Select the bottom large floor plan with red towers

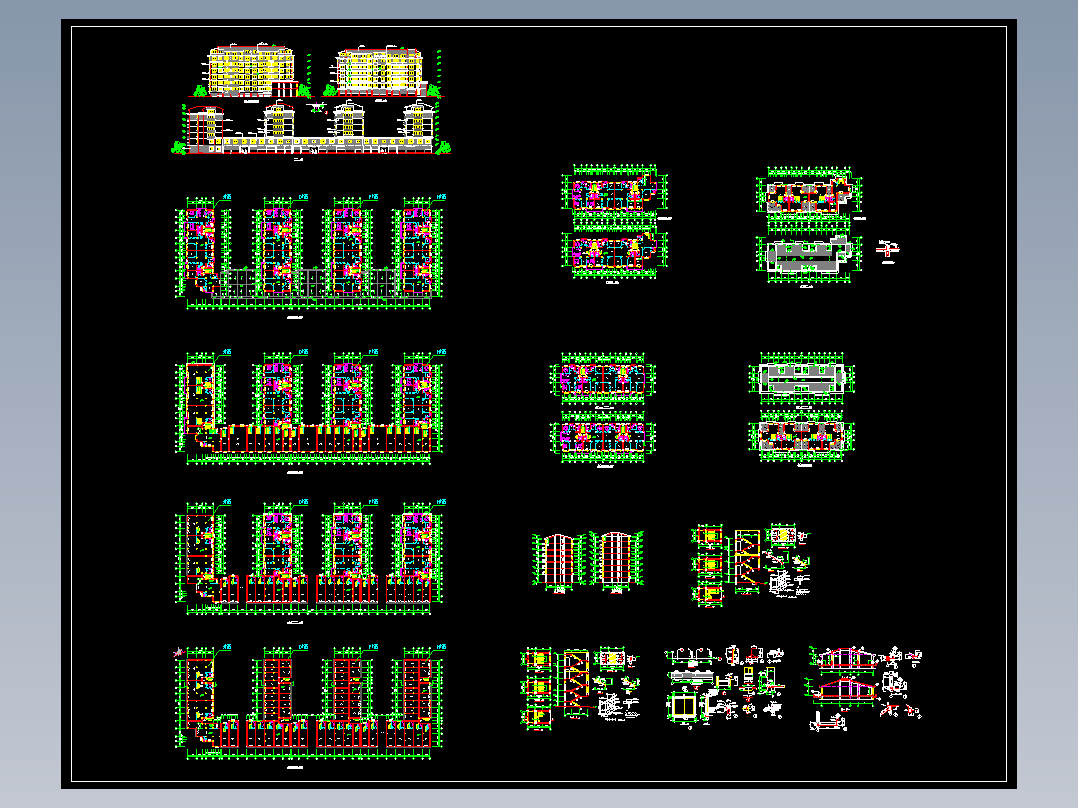pos(309,703)
